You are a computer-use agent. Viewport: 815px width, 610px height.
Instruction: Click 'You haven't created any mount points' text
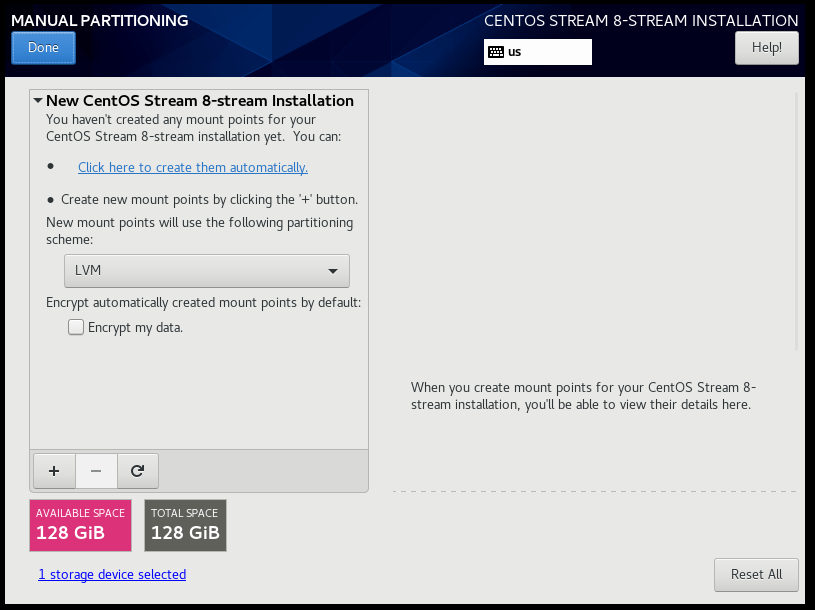pos(193,128)
